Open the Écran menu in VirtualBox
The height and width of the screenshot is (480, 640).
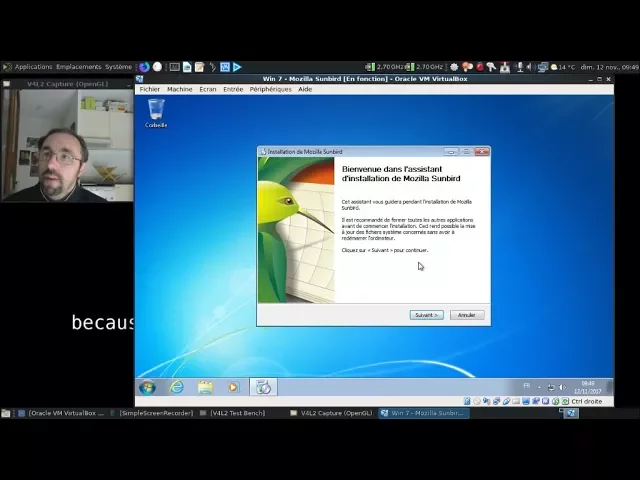(208, 89)
